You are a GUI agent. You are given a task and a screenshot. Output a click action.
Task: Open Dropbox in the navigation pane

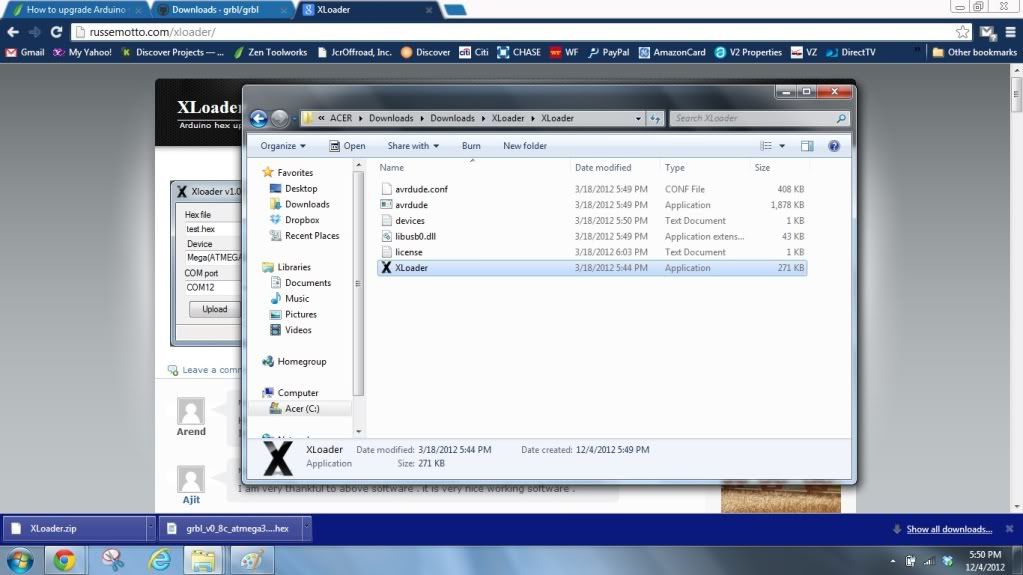pos(294,220)
